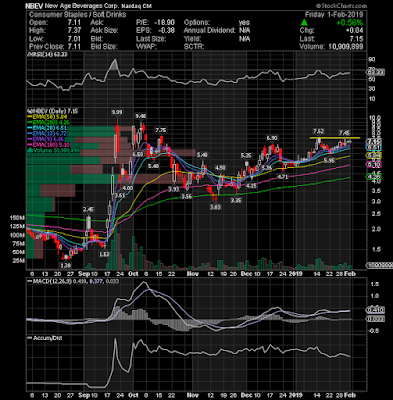Click the 25M volume axis label
The width and height of the screenshot is (393, 400).
(x=19, y=261)
